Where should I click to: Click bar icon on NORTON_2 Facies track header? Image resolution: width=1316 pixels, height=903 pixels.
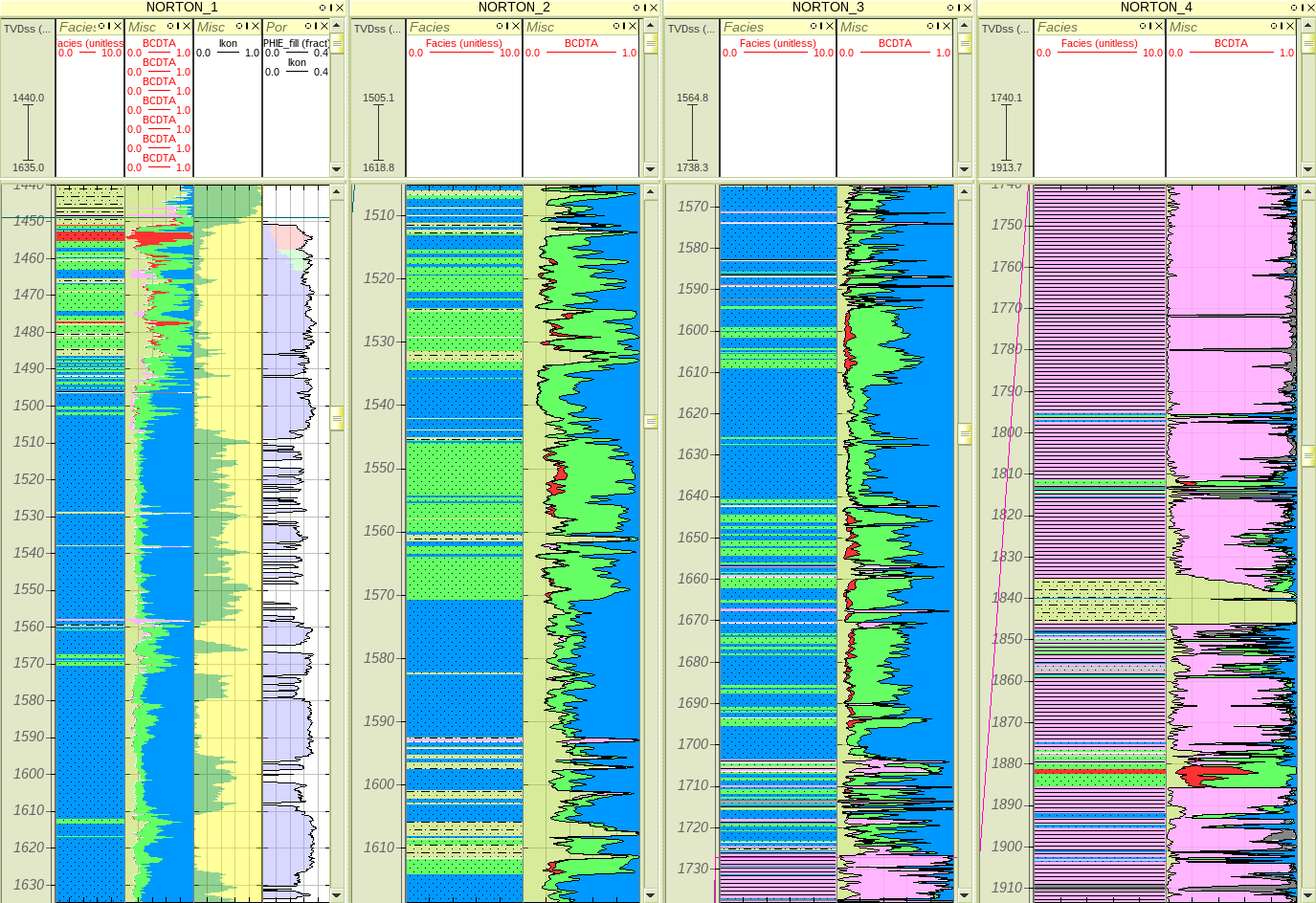[x=507, y=26]
